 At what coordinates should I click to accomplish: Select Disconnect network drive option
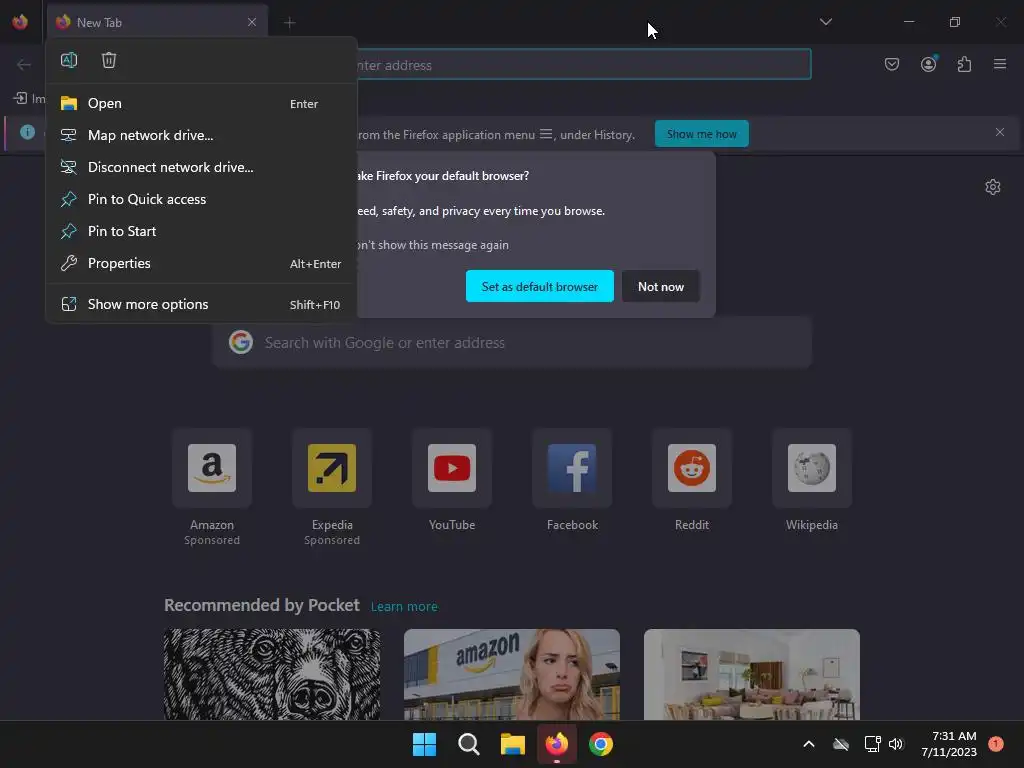(201, 167)
